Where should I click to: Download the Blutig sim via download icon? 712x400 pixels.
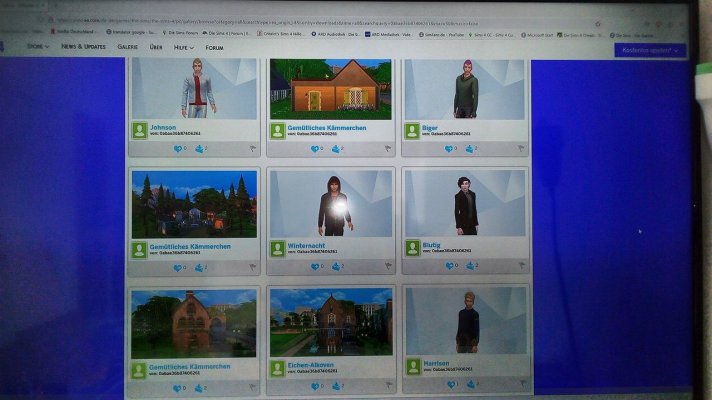[470, 266]
